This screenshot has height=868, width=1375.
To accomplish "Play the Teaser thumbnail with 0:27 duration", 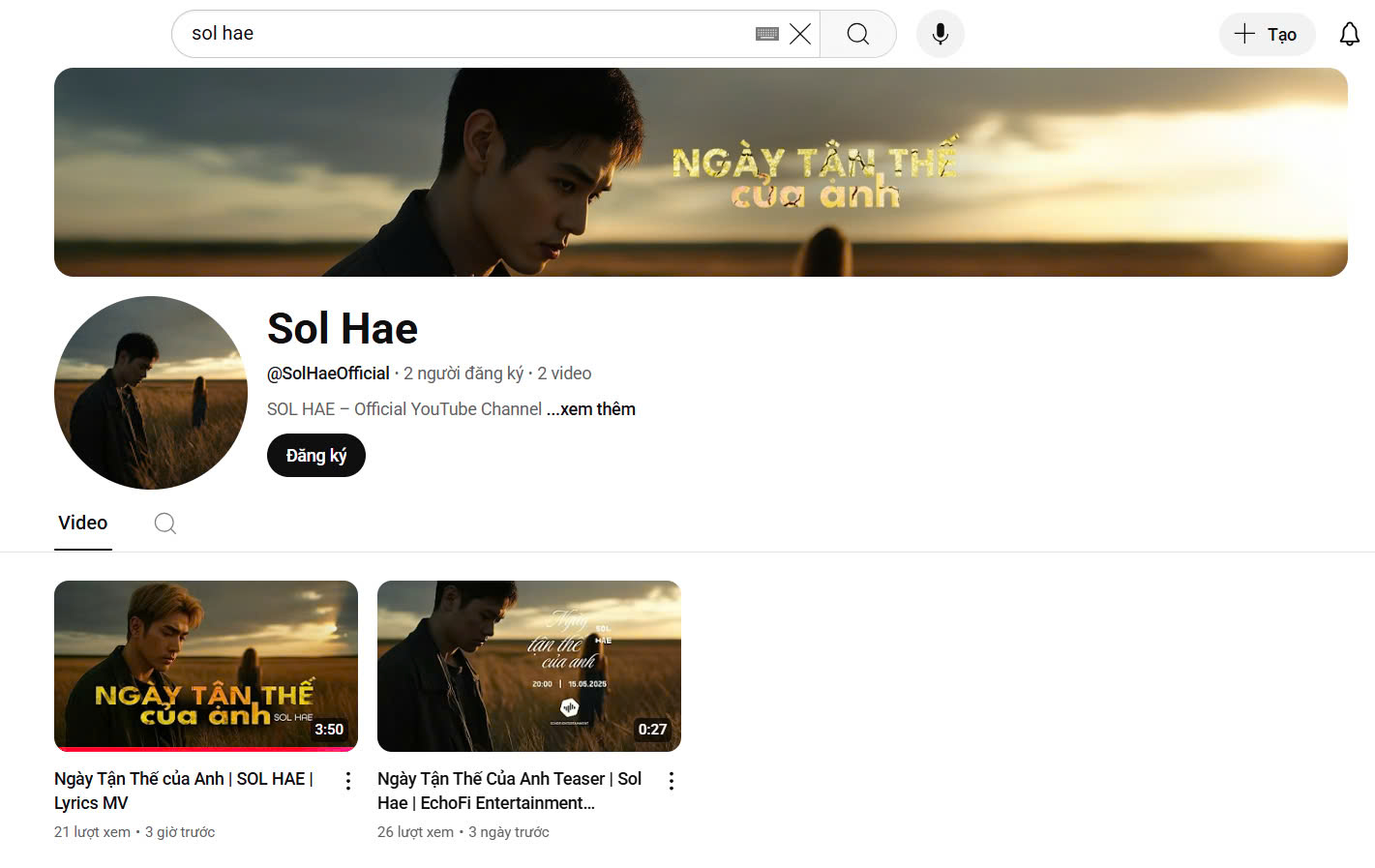I will [x=529, y=666].
